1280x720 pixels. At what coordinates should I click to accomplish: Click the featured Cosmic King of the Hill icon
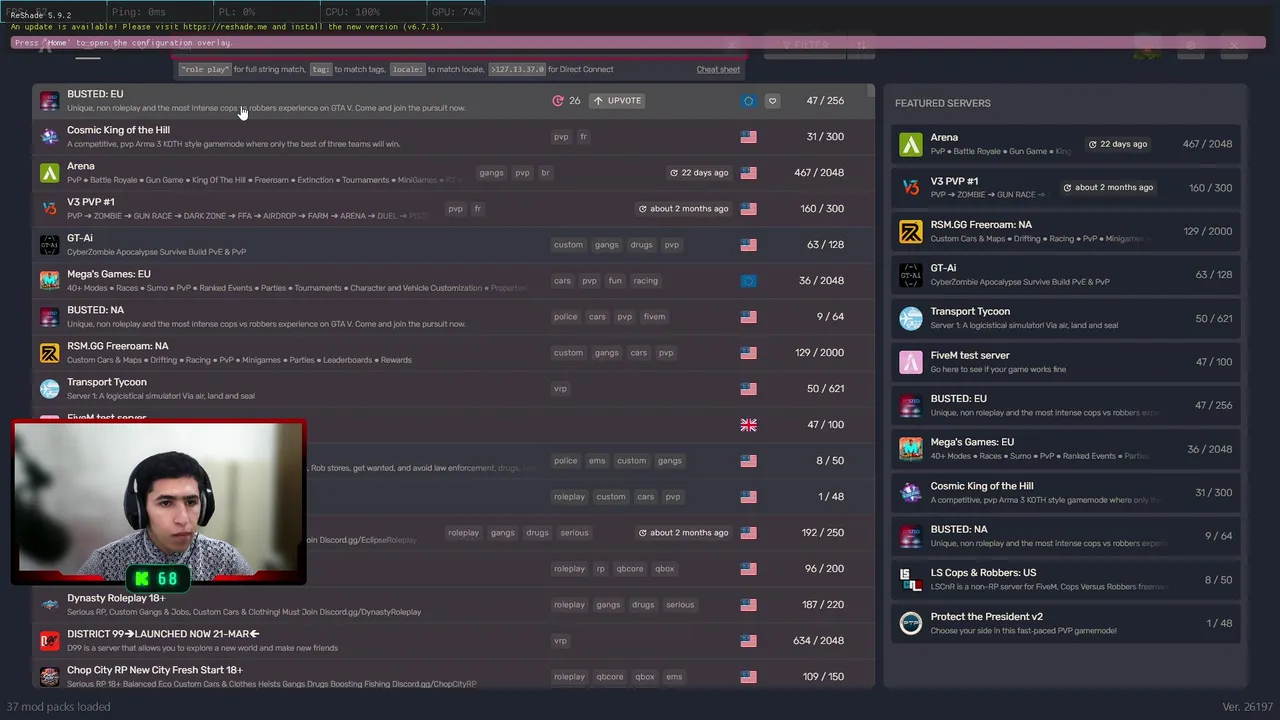coord(910,493)
